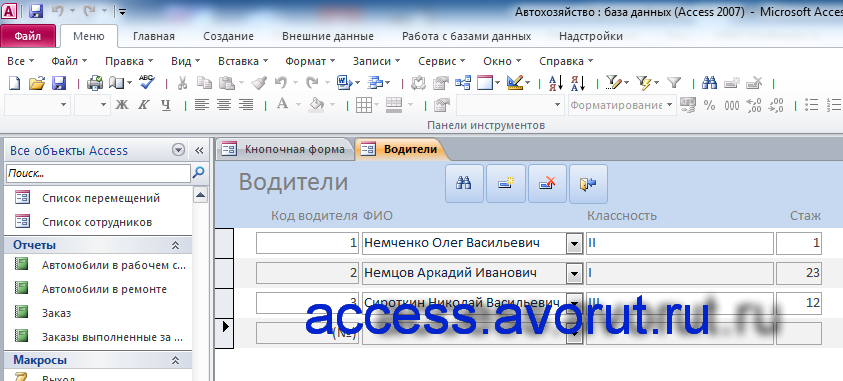Switch to the Создание ribbon tab
This screenshot has width=843, height=381.
228,37
